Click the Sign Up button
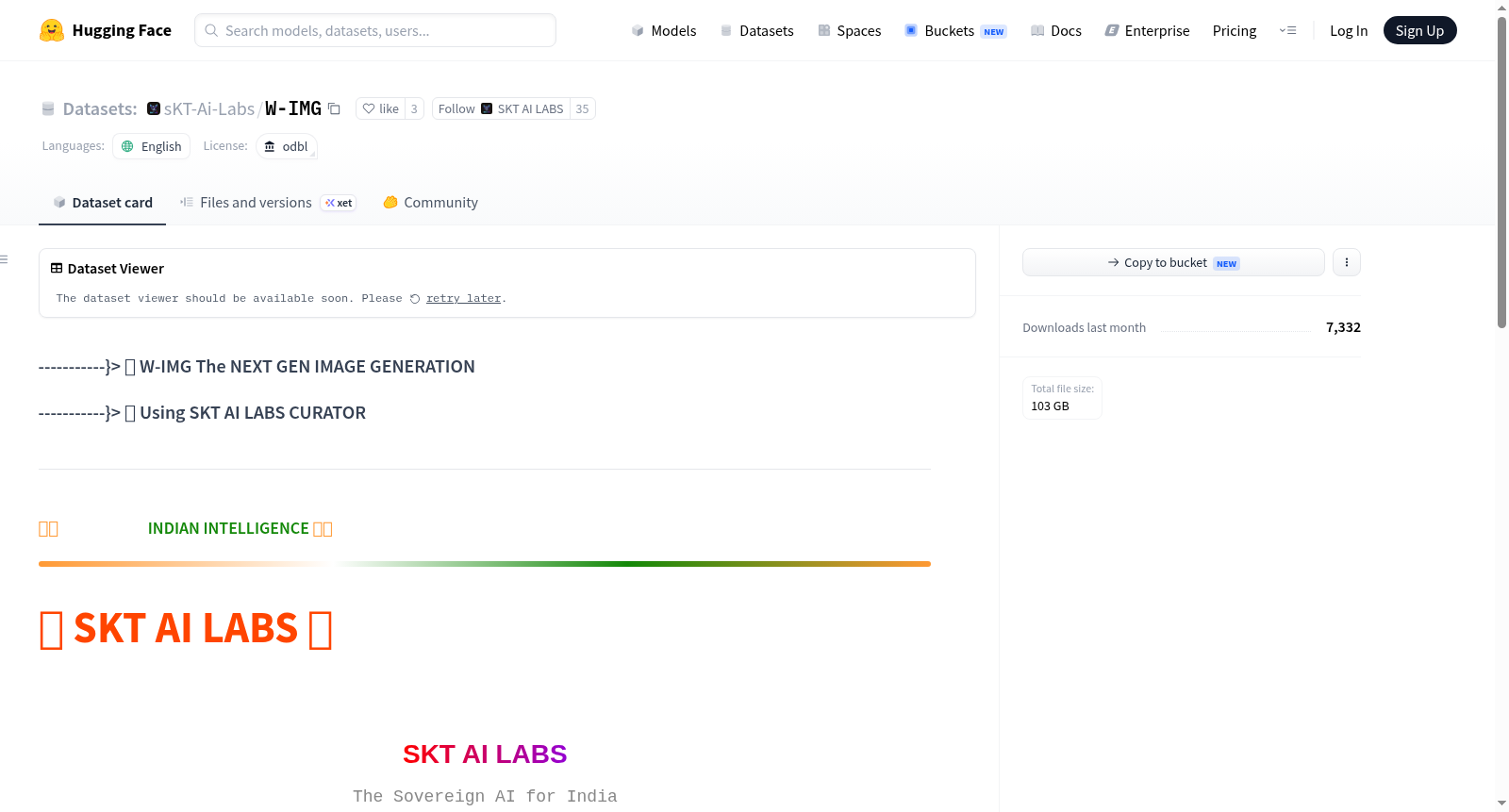The width and height of the screenshot is (1509, 812). (1419, 30)
